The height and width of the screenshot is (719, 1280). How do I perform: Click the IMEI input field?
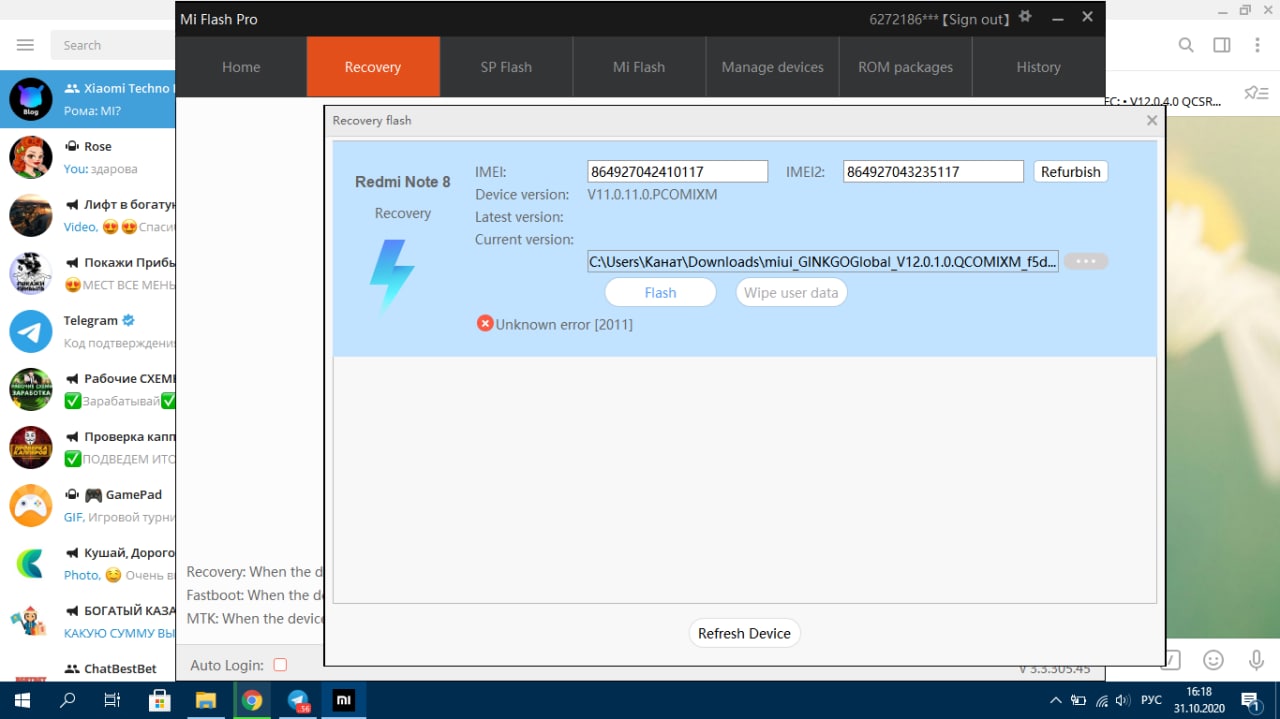(678, 171)
